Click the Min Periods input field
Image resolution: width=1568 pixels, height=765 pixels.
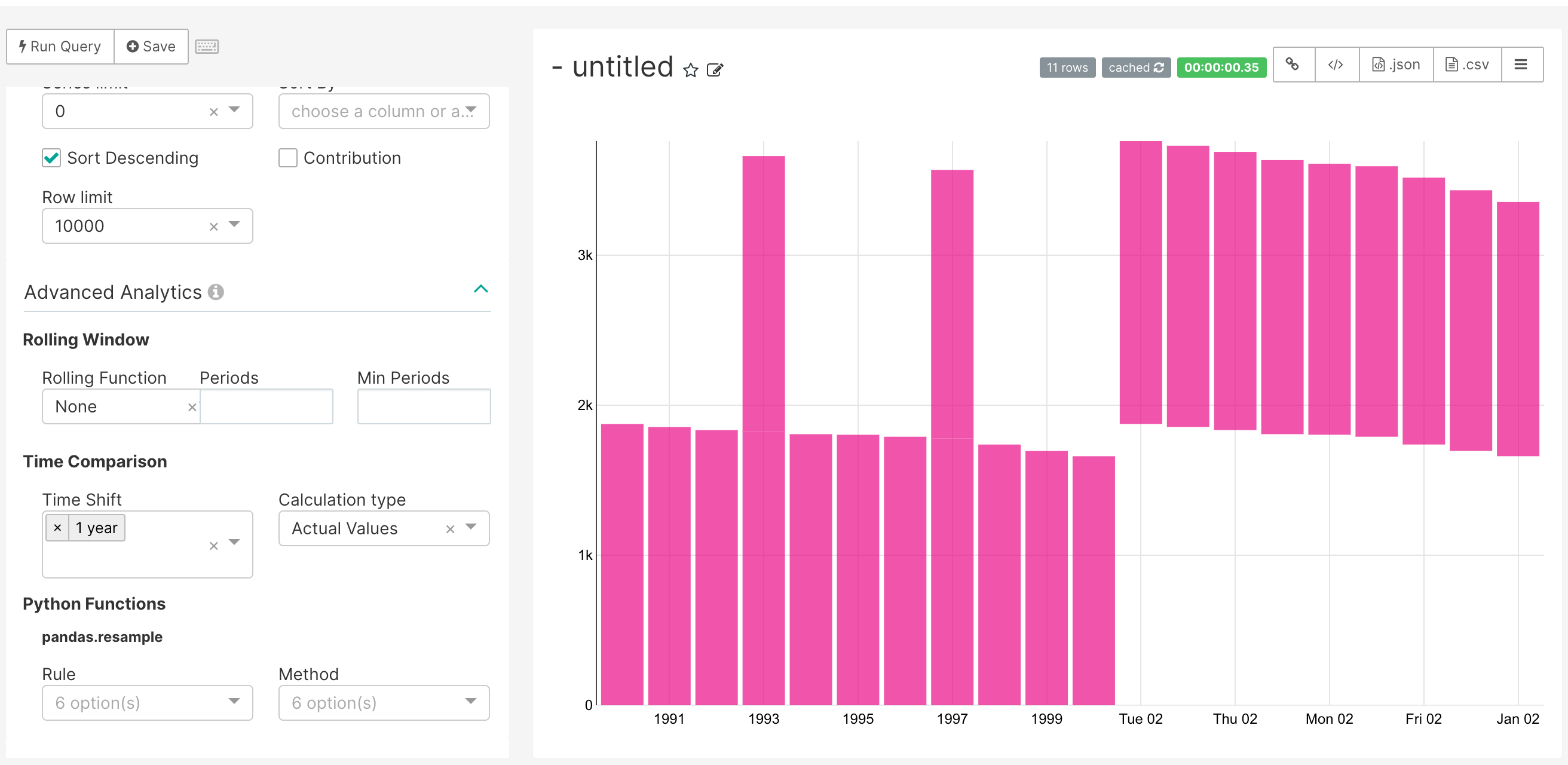click(424, 406)
